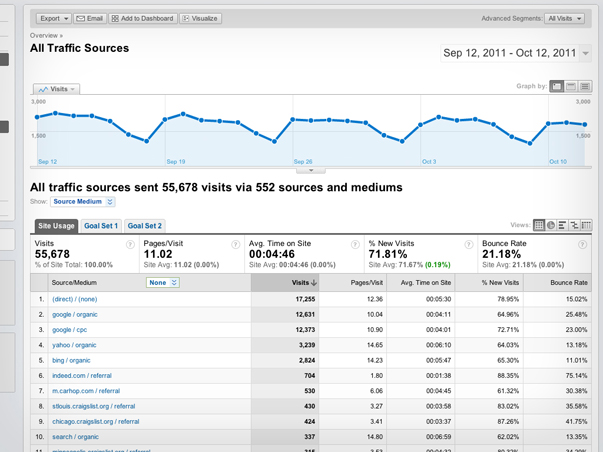603x452 pixels.
Task: Show help for the Visits metric
Action: pyautogui.click(x=130, y=245)
